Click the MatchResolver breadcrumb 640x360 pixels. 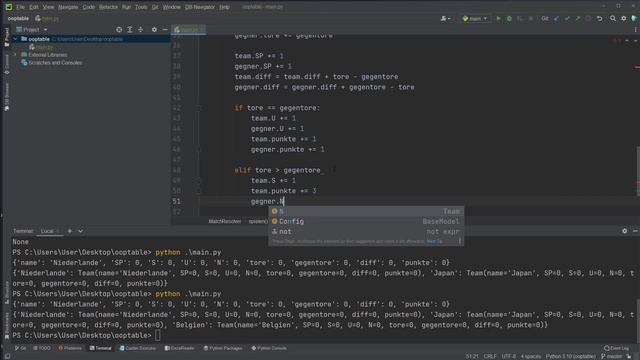point(224,221)
